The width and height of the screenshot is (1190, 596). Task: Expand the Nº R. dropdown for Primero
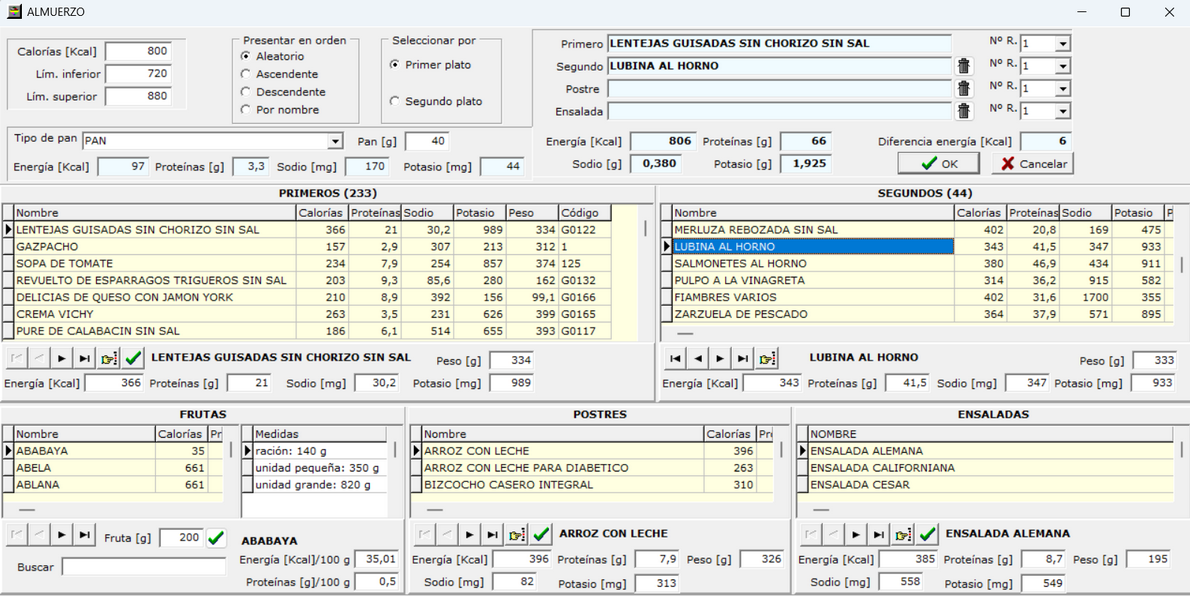point(1062,44)
